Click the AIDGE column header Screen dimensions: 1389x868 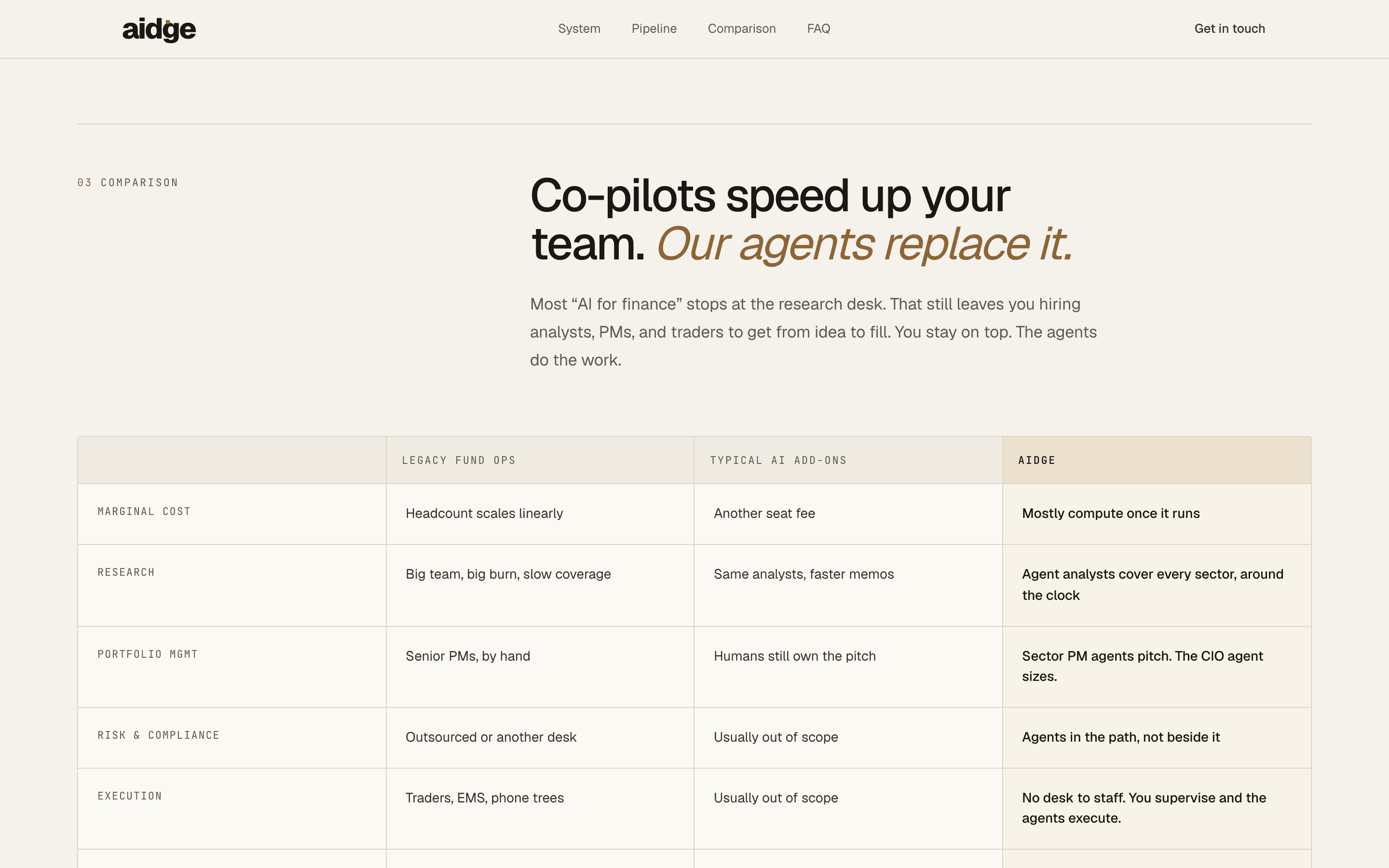tap(1036, 461)
